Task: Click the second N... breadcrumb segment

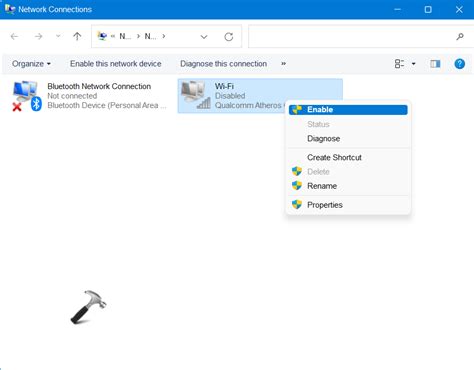Action: click(150, 36)
